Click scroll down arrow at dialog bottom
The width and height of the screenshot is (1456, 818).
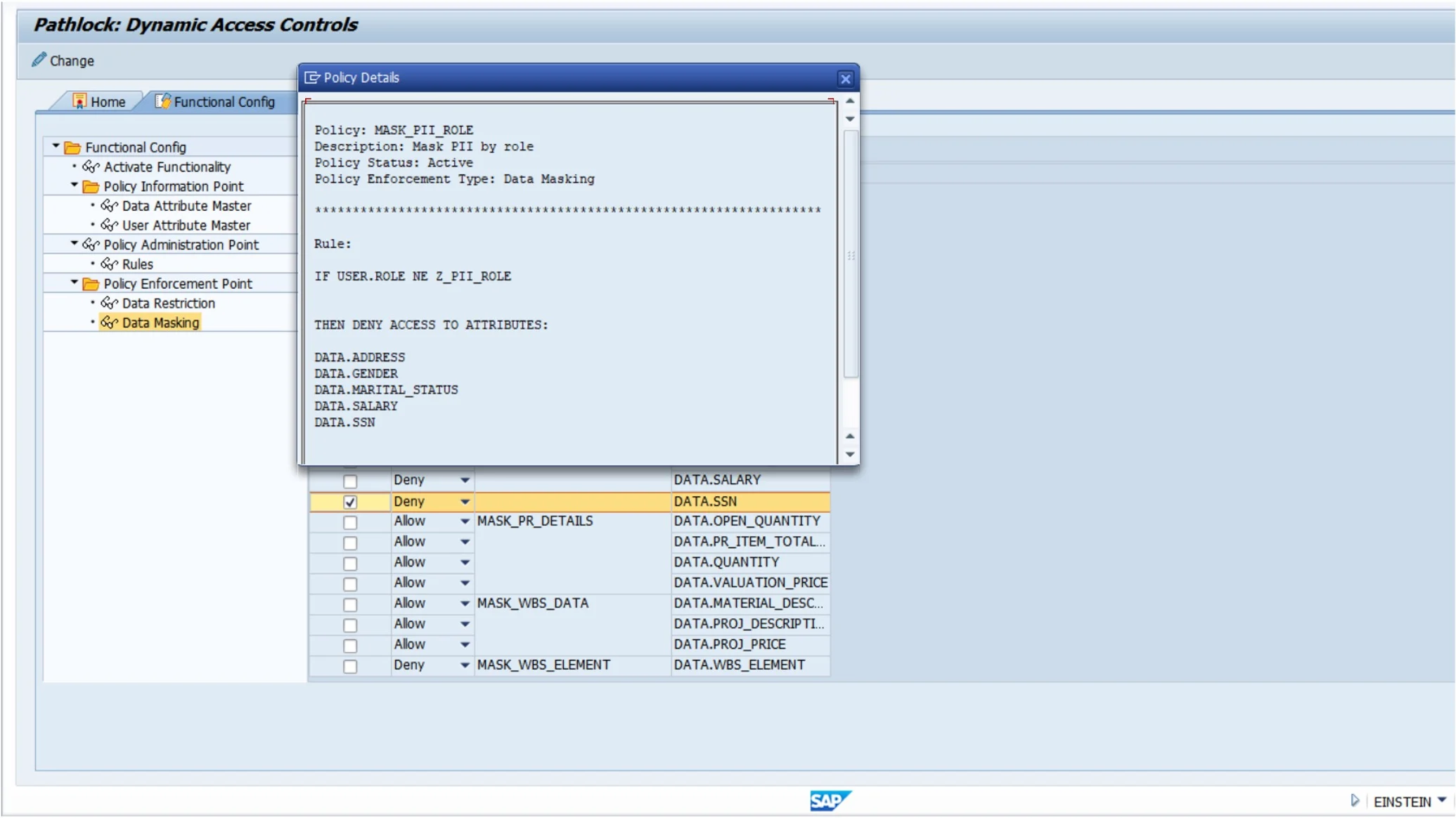pos(850,455)
